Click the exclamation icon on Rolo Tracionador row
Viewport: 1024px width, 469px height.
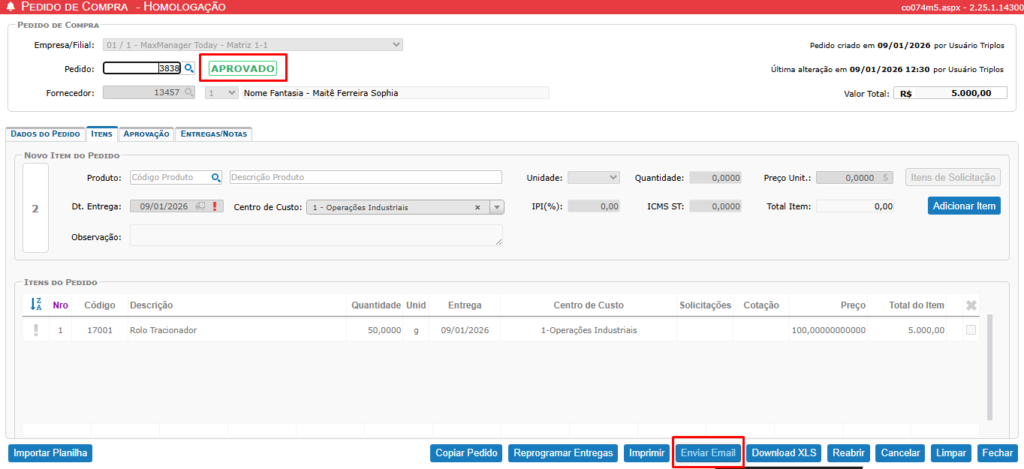click(x=36, y=330)
